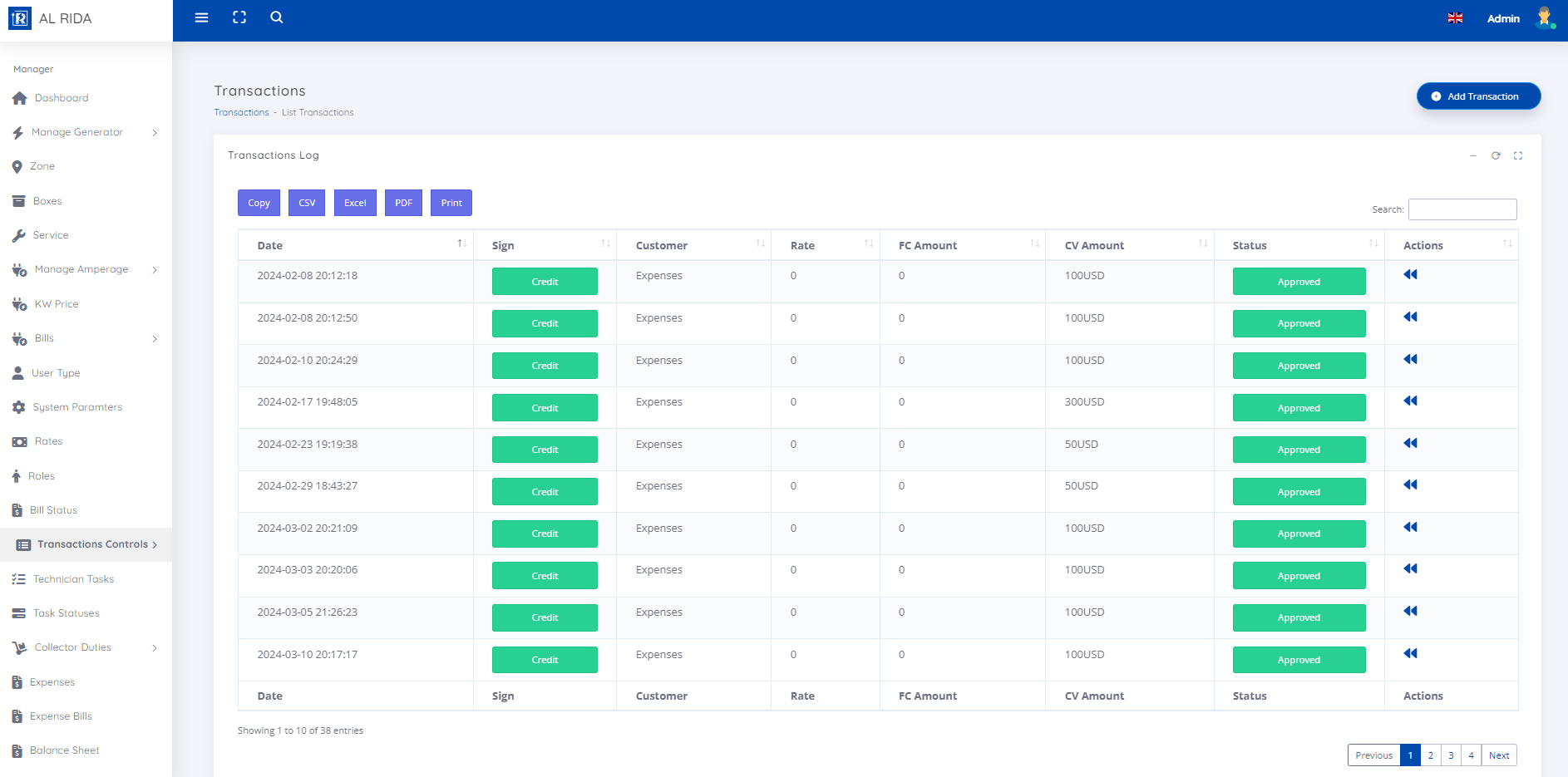Toggle fullscreen mode icon in top bar
This screenshot has width=1568, height=777.
(239, 17)
